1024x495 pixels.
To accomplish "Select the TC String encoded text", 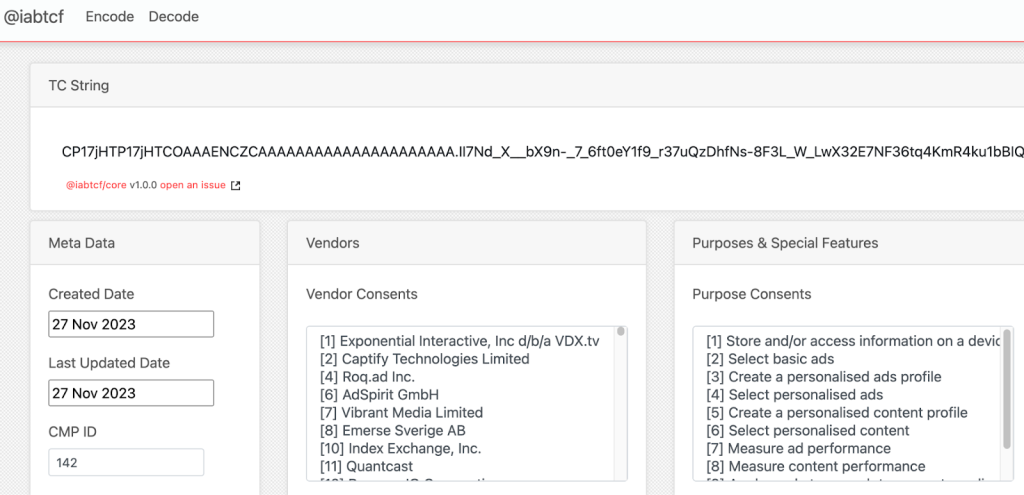I will point(543,152).
